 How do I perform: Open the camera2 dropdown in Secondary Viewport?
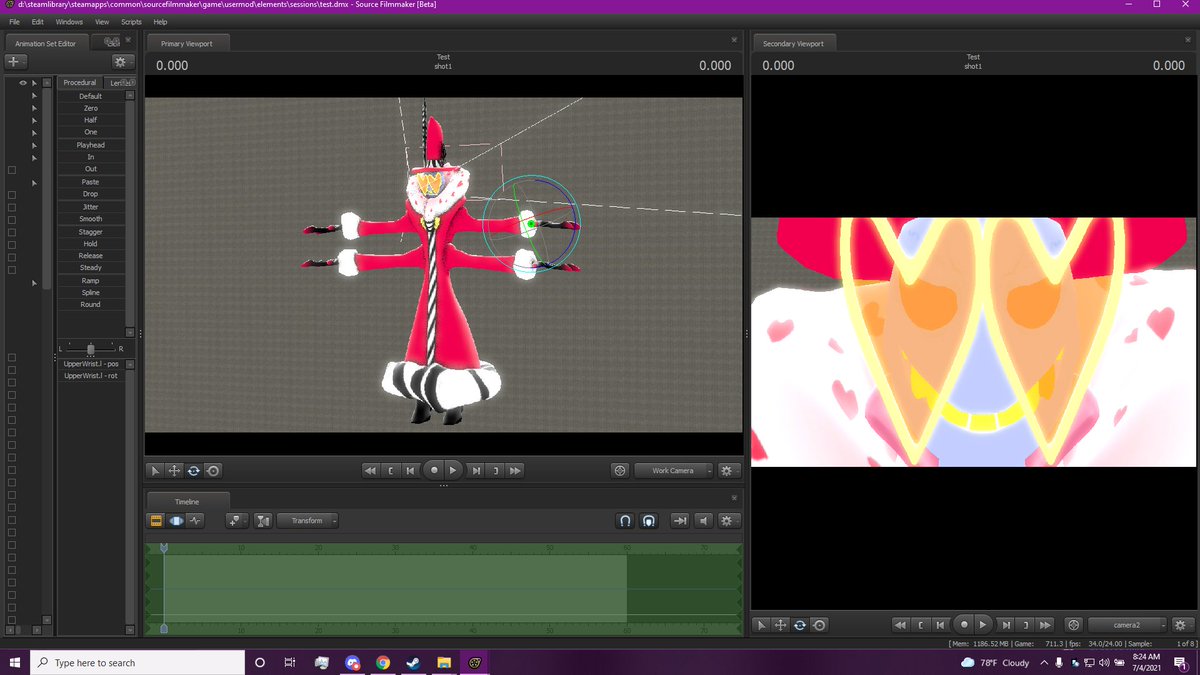(x=1128, y=624)
